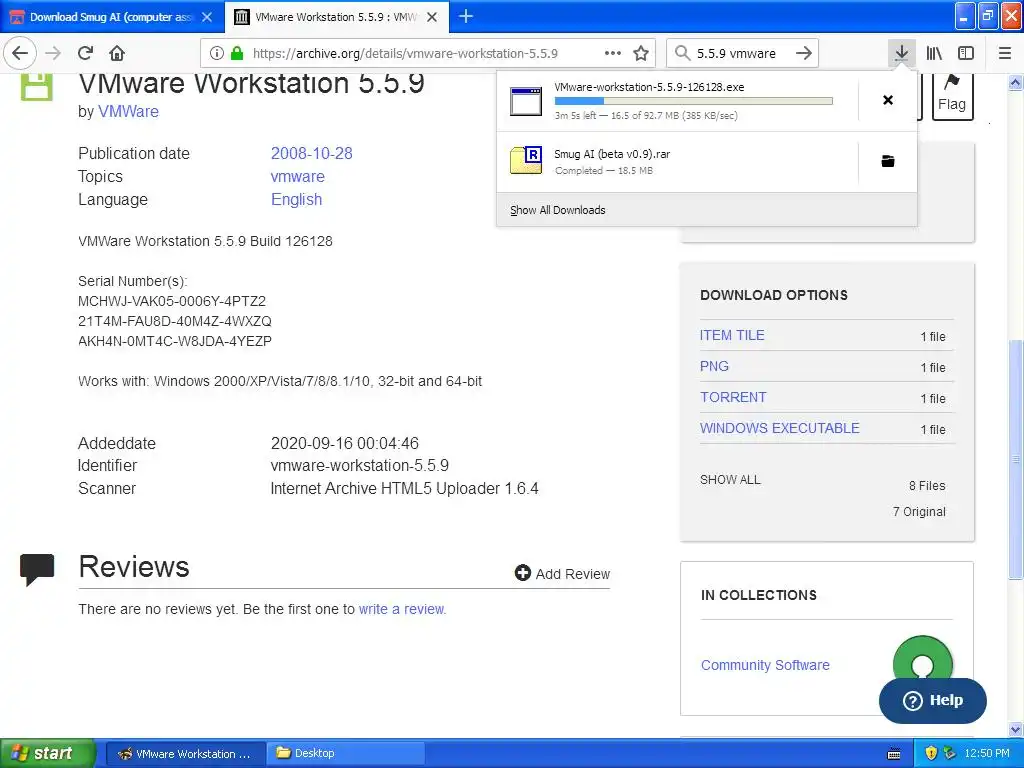Open the Windows Start menu
The width and height of the screenshot is (1024, 768).
point(48,753)
